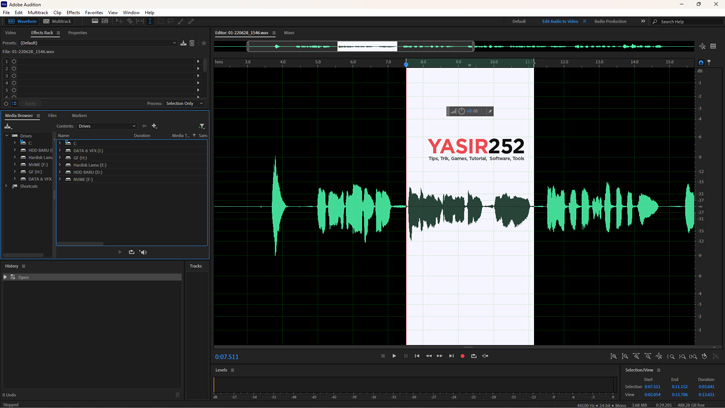Switch to Waveform editor view
Viewport: 725px width, 408px height.
pyautogui.click(x=22, y=21)
